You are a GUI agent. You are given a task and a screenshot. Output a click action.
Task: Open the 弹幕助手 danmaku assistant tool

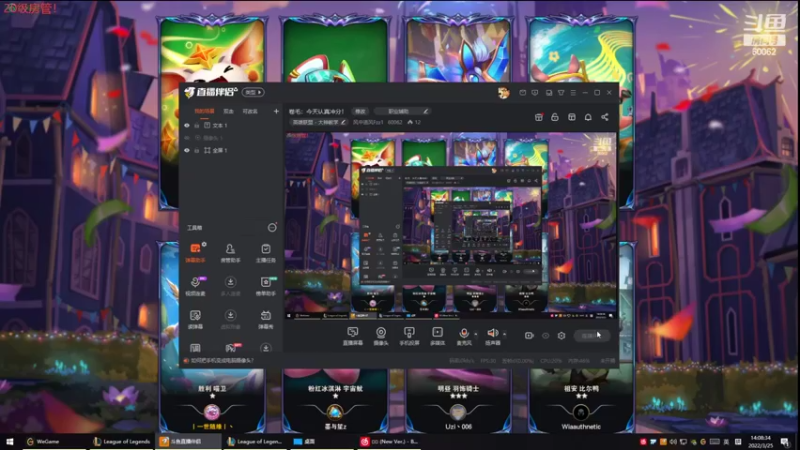(x=195, y=253)
